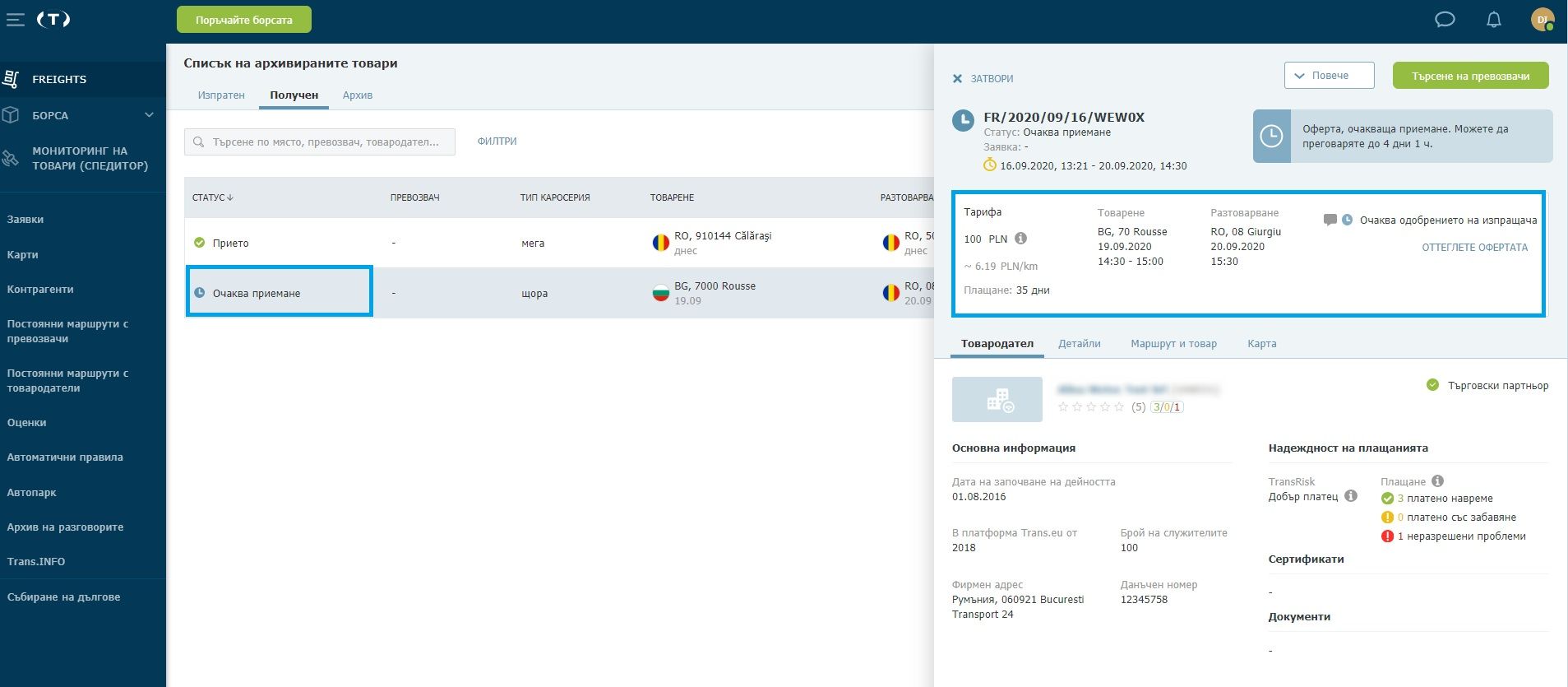Screen dimensions: 1568x687
Task: Open Автопарк in the sidebar
Action: tap(31, 493)
